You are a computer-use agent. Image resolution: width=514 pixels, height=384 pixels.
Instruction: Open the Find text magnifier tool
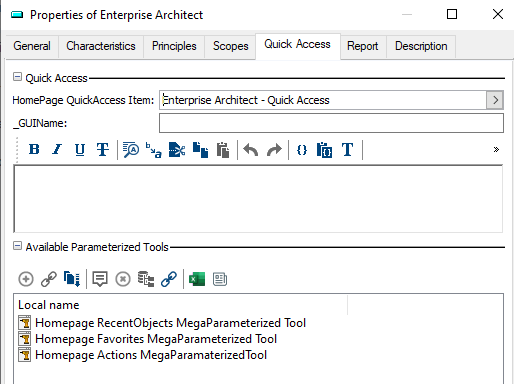click(x=131, y=150)
